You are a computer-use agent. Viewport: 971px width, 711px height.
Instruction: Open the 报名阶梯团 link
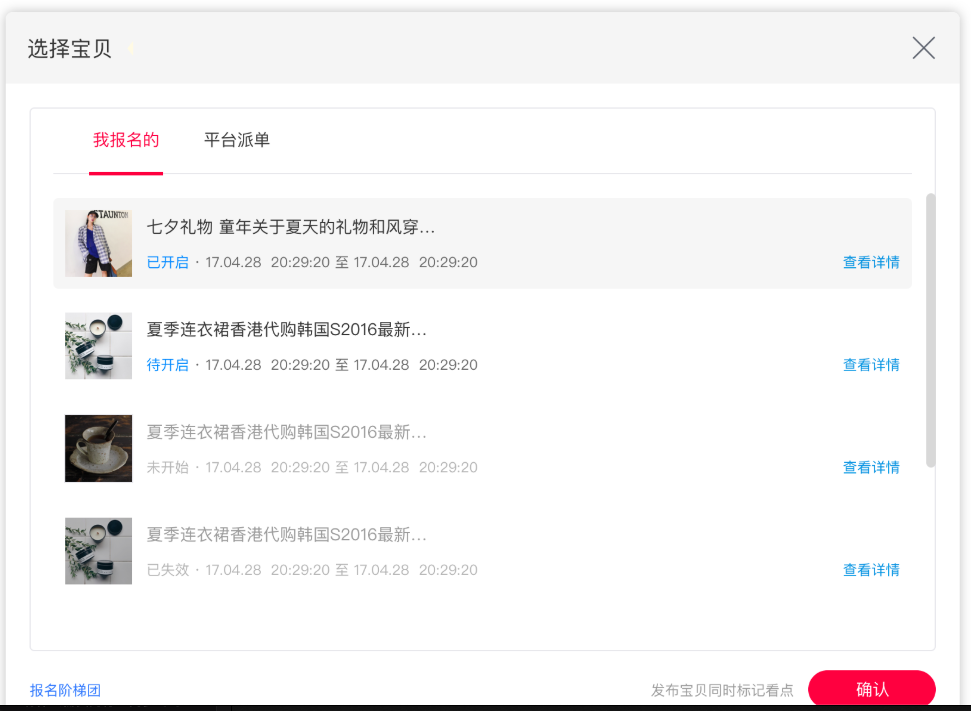[x=65, y=690]
